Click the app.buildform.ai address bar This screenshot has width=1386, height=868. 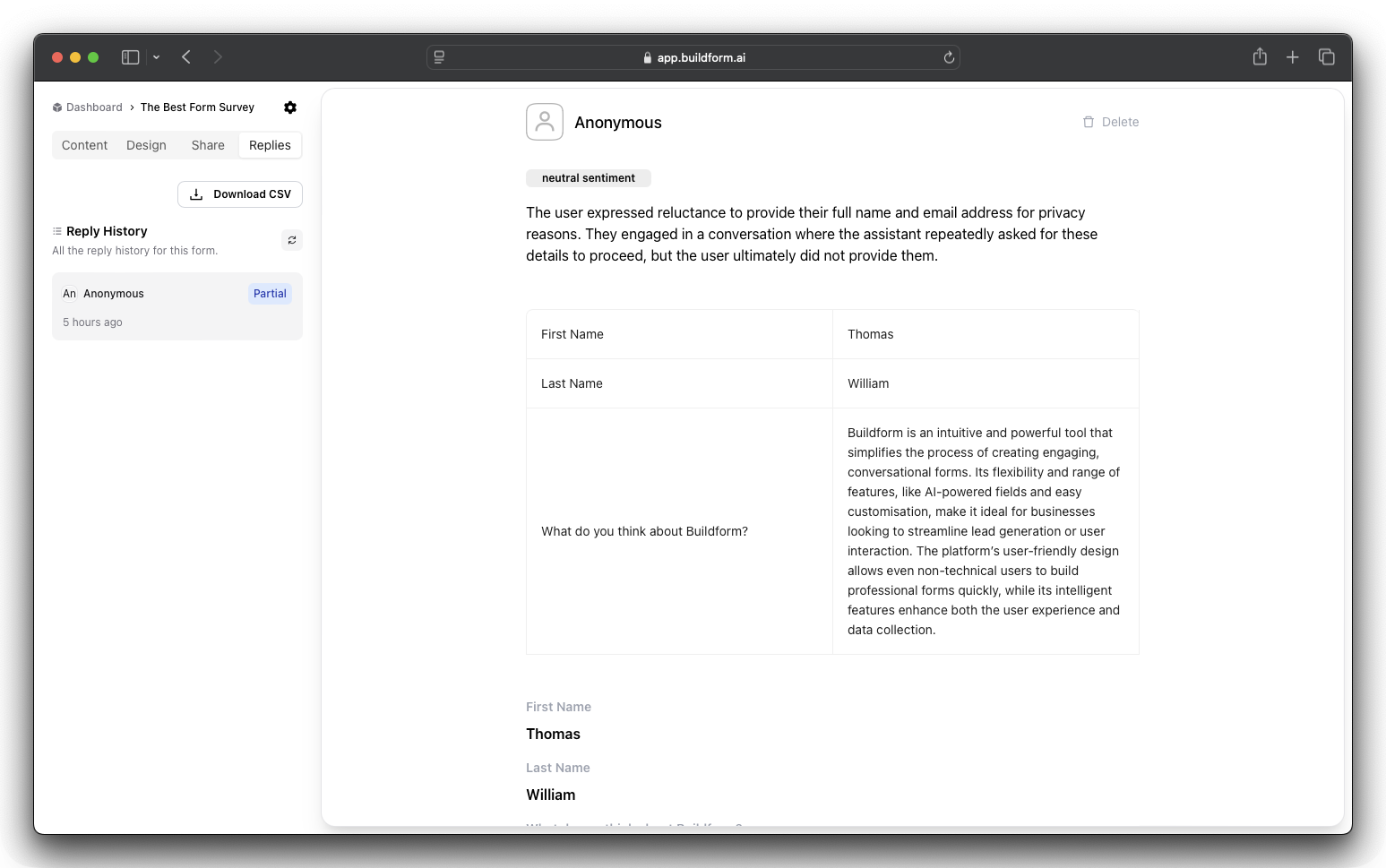[693, 57]
